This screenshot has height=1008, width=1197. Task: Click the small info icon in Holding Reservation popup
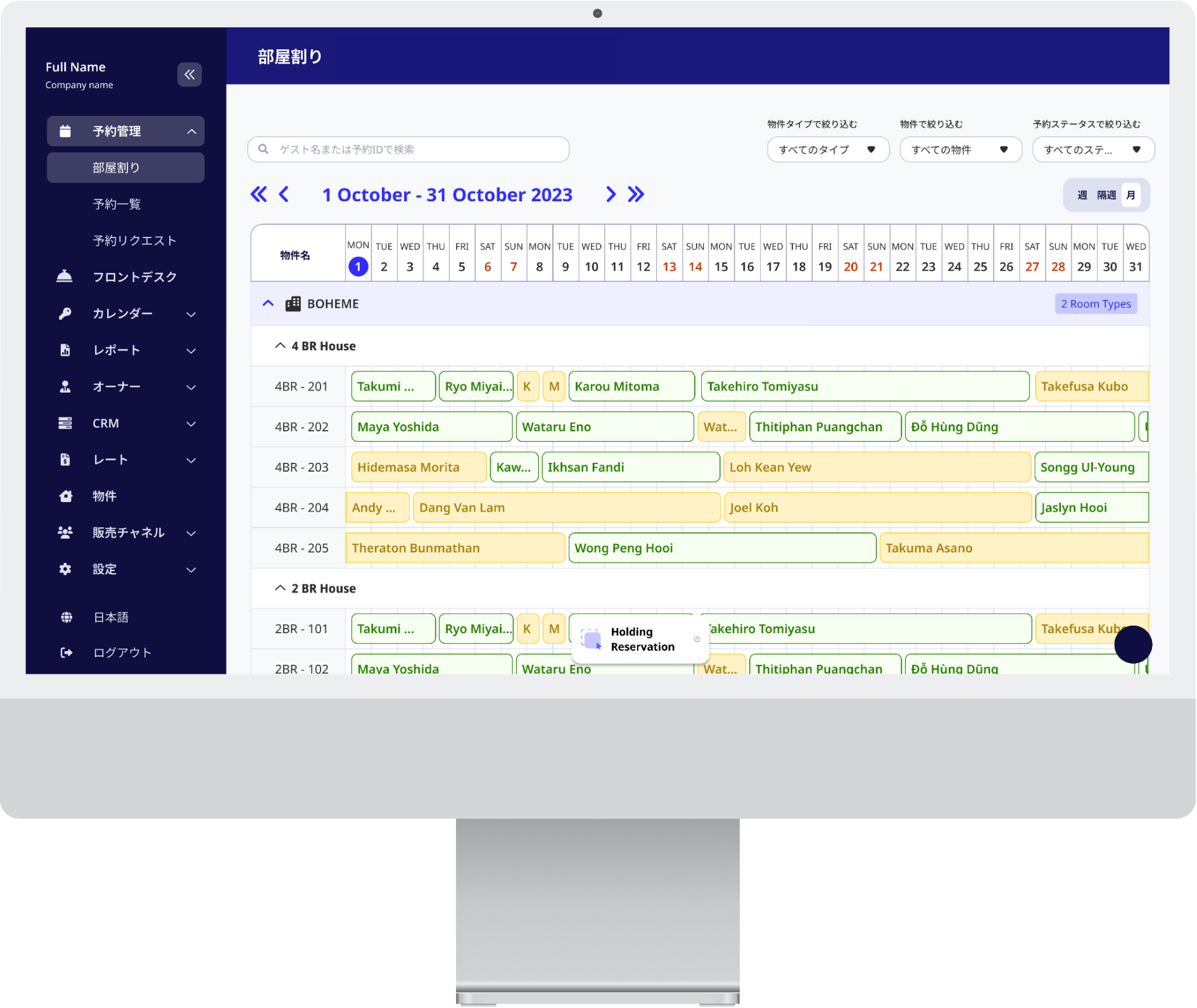[x=697, y=639]
